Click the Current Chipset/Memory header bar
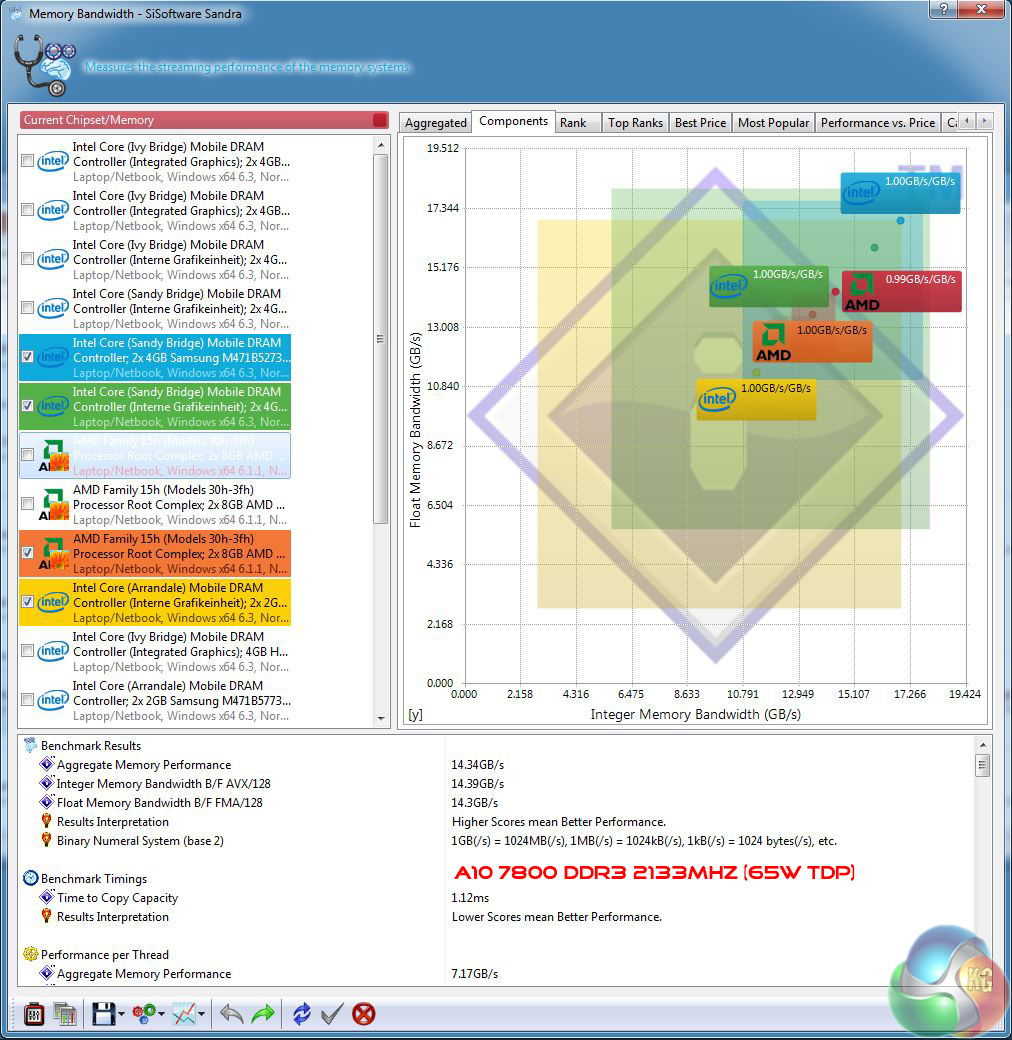This screenshot has height=1040, width=1012. point(204,120)
